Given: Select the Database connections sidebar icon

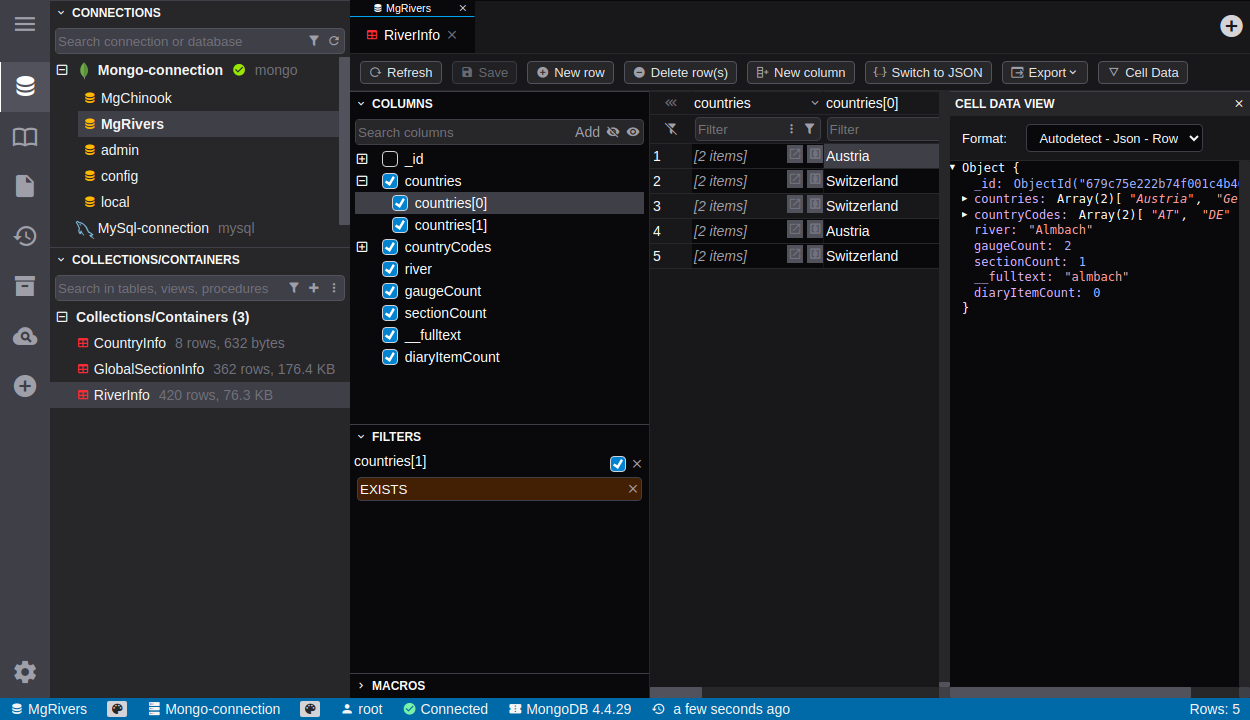Looking at the screenshot, I should pyautogui.click(x=25, y=85).
